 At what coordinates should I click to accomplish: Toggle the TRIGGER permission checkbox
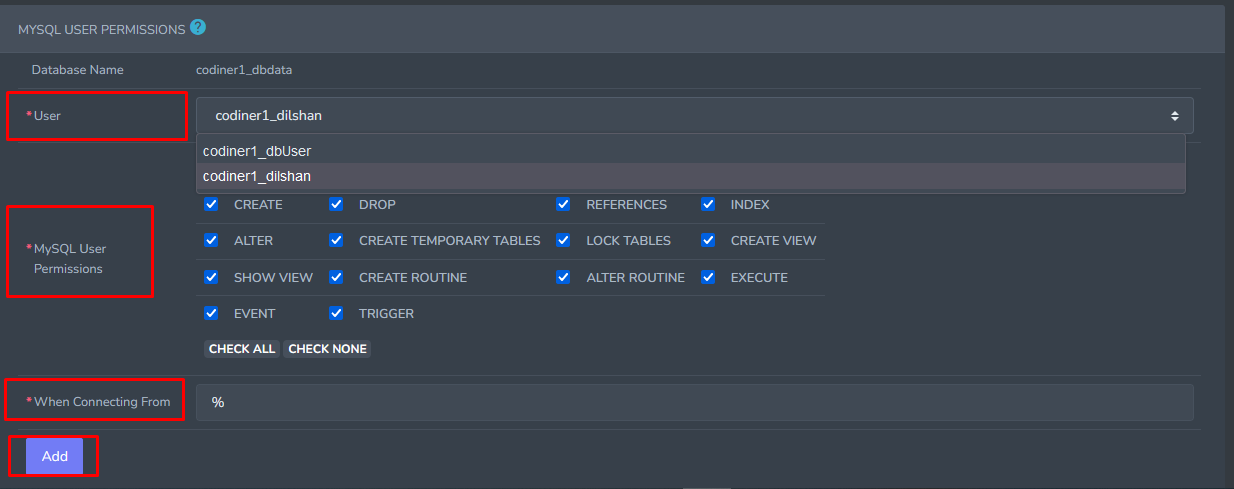click(337, 313)
